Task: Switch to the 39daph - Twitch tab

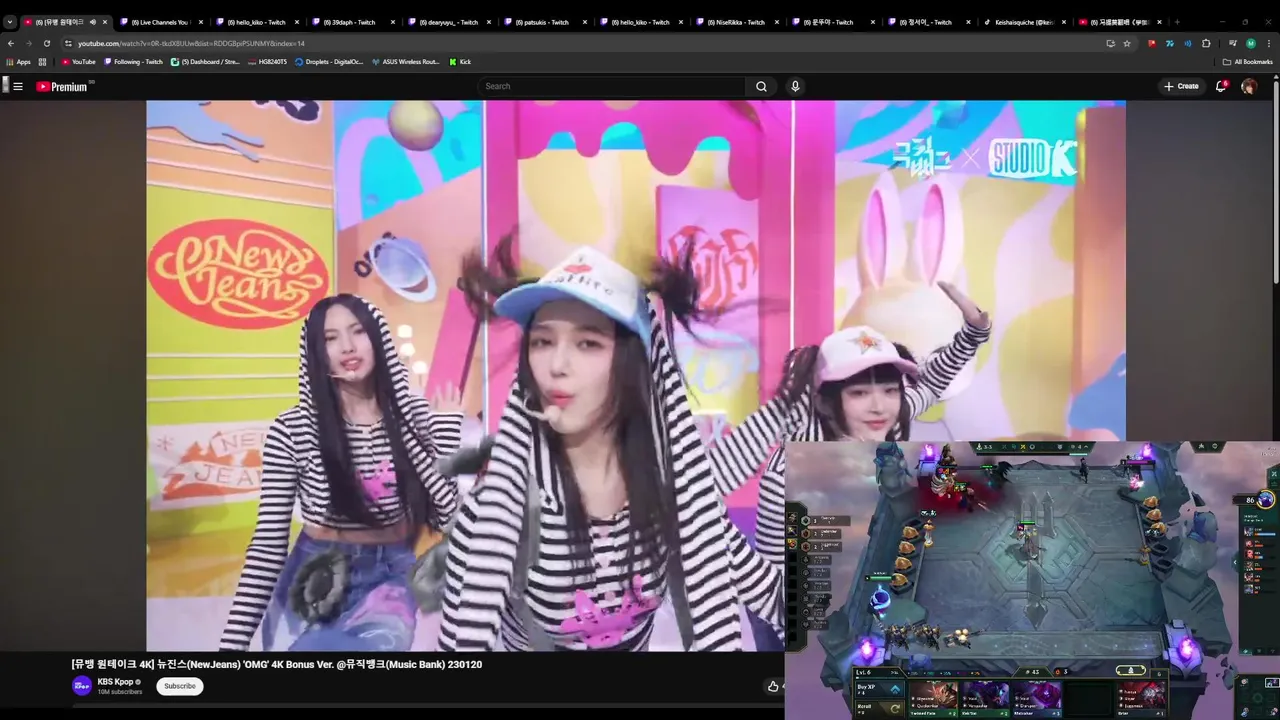Action: click(x=351, y=22)
